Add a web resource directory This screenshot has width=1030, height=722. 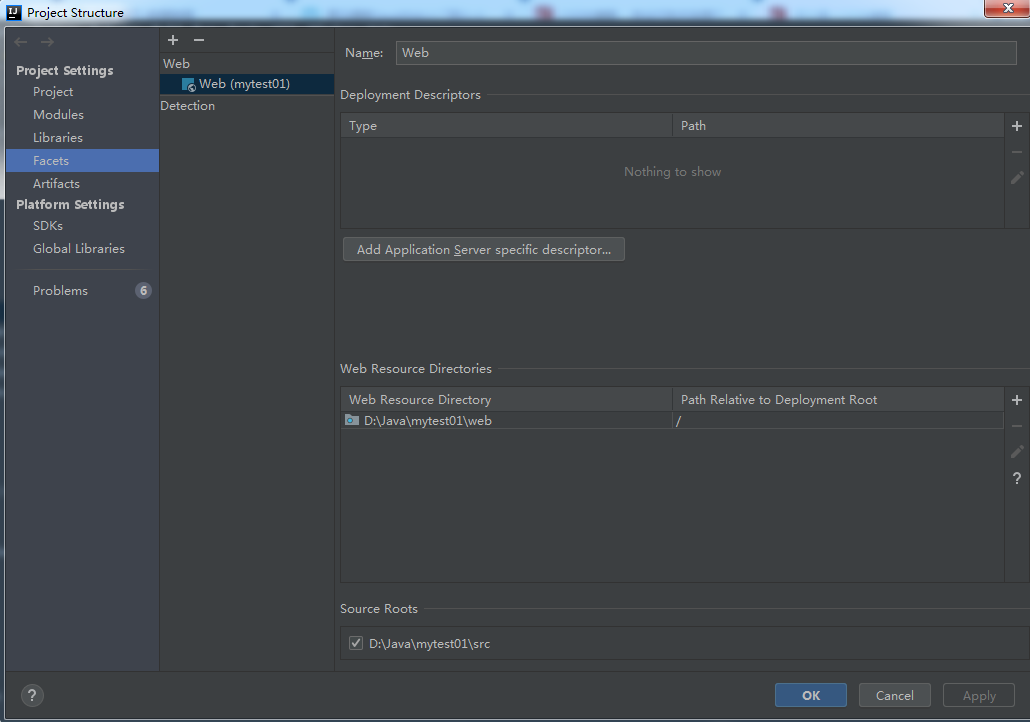[x=1017, y=400]
